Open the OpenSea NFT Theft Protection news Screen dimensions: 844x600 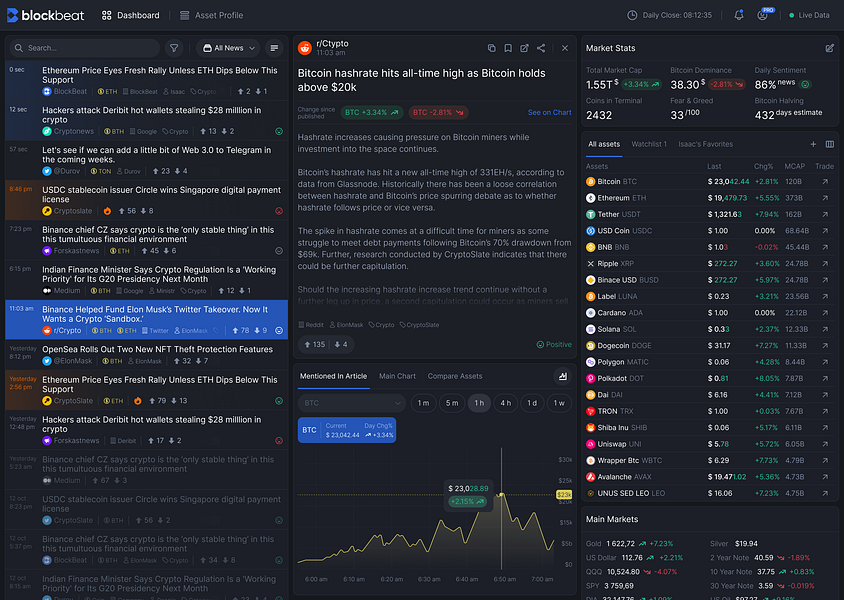146,355
